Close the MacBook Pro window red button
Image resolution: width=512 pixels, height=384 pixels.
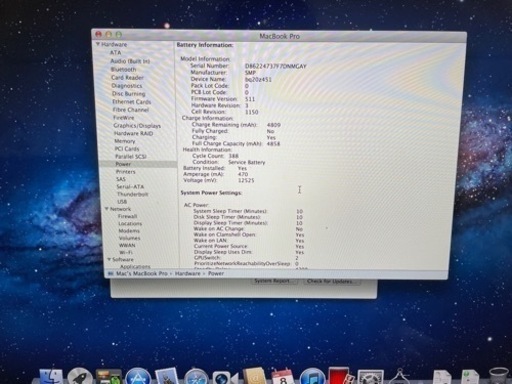[x=98, y=34]
